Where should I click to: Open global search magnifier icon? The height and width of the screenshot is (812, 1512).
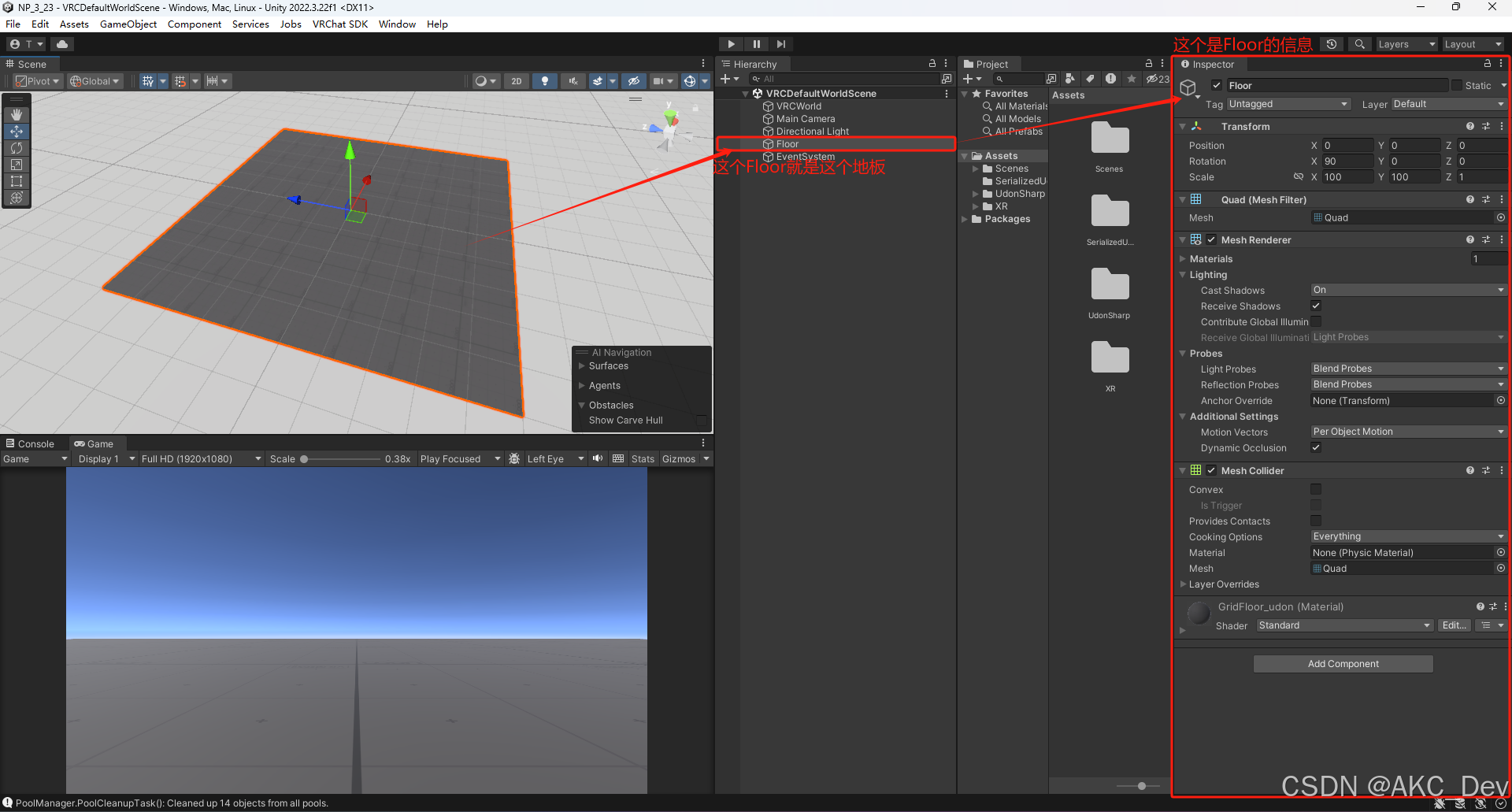tap(1359, 44)
